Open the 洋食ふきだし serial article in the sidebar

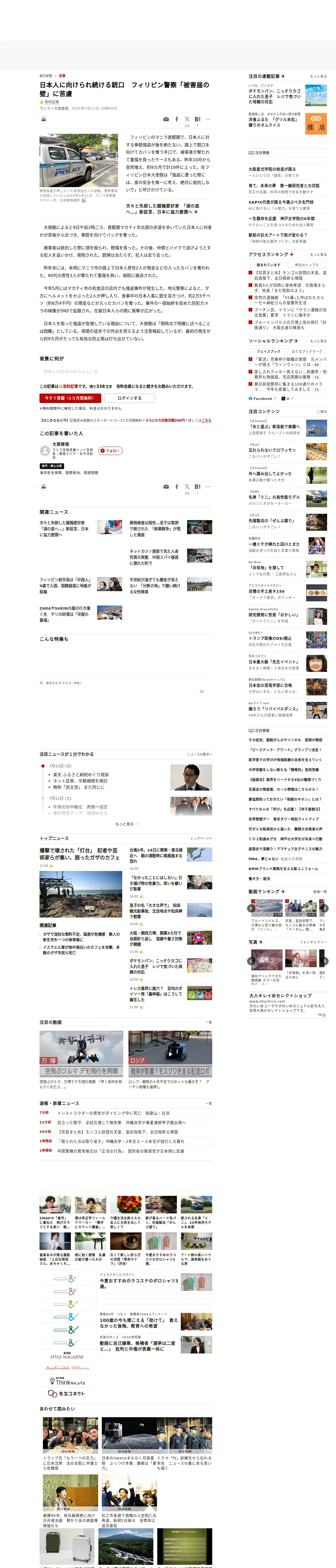(273, 122)
